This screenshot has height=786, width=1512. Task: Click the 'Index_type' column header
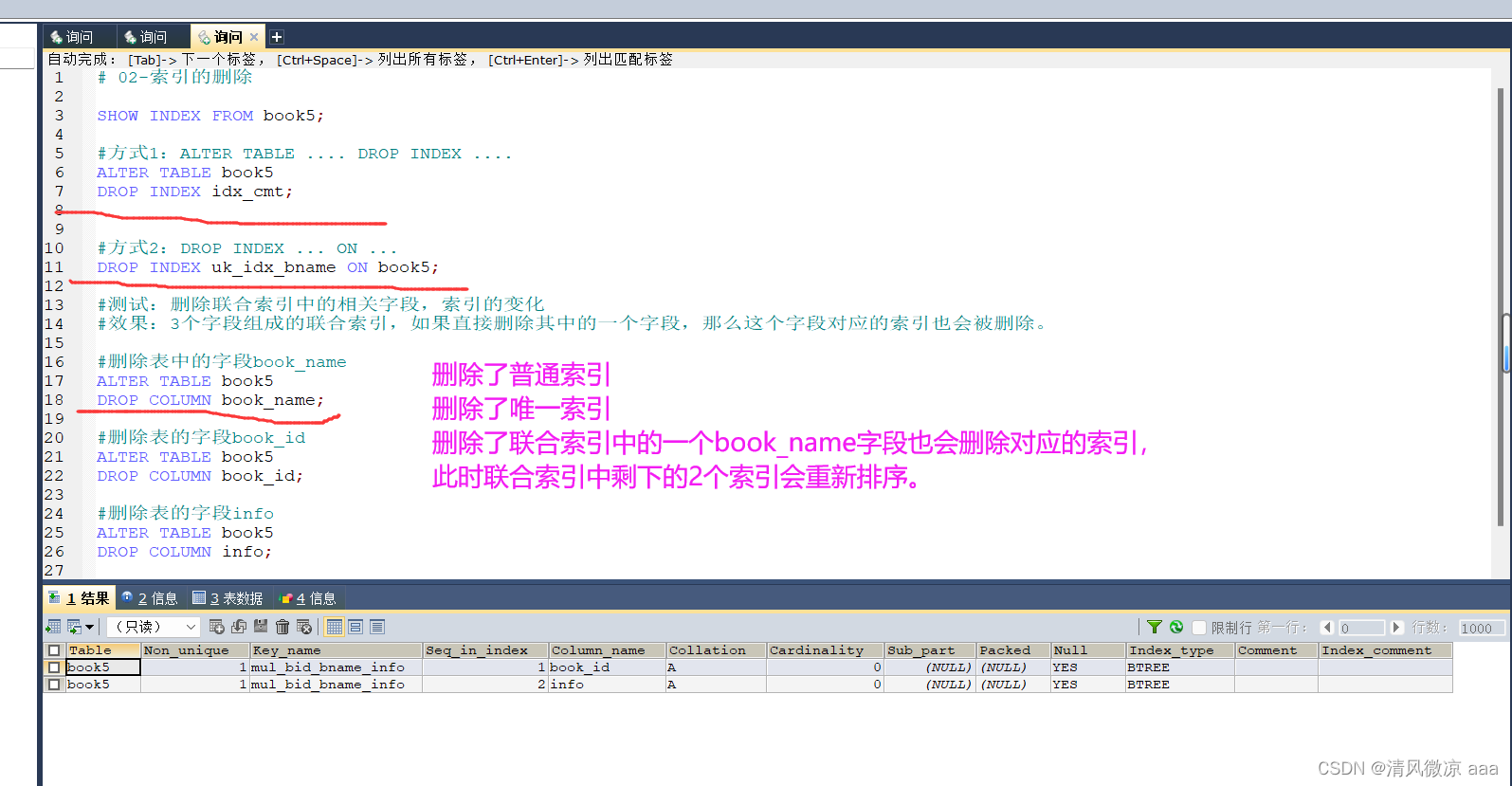pyautogui.click(x=1180, y=650)
